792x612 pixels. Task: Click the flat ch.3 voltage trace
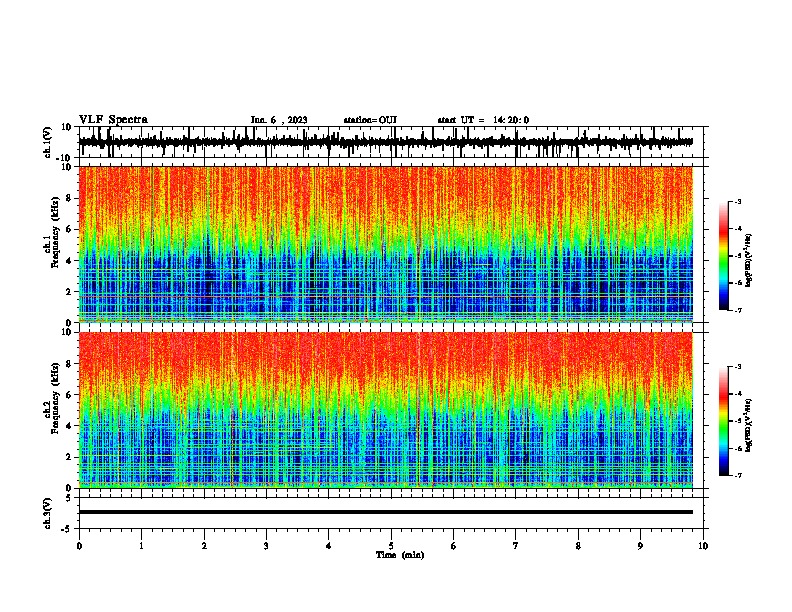[385, 512]
